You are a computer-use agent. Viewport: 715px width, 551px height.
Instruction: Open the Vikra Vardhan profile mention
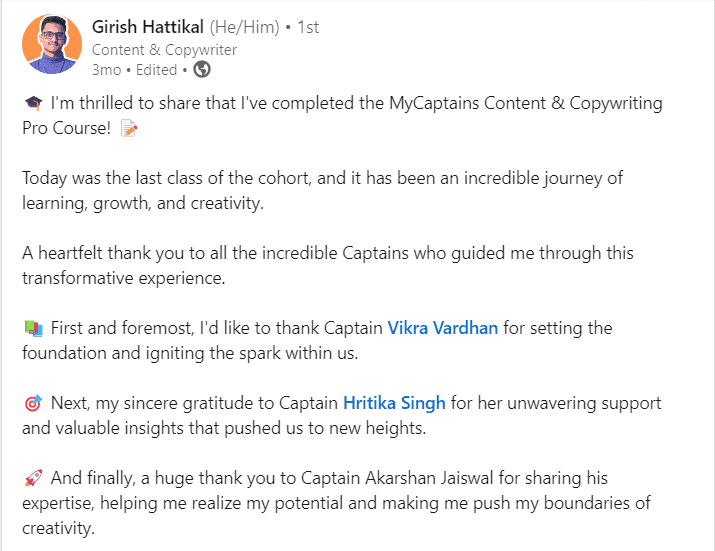coord(442,328)
